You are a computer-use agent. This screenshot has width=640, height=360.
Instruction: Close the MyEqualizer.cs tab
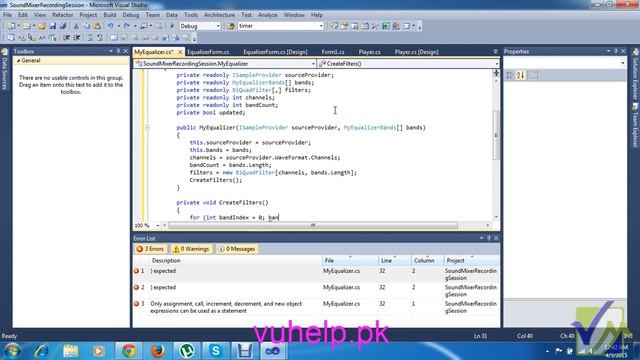[180, 52]
